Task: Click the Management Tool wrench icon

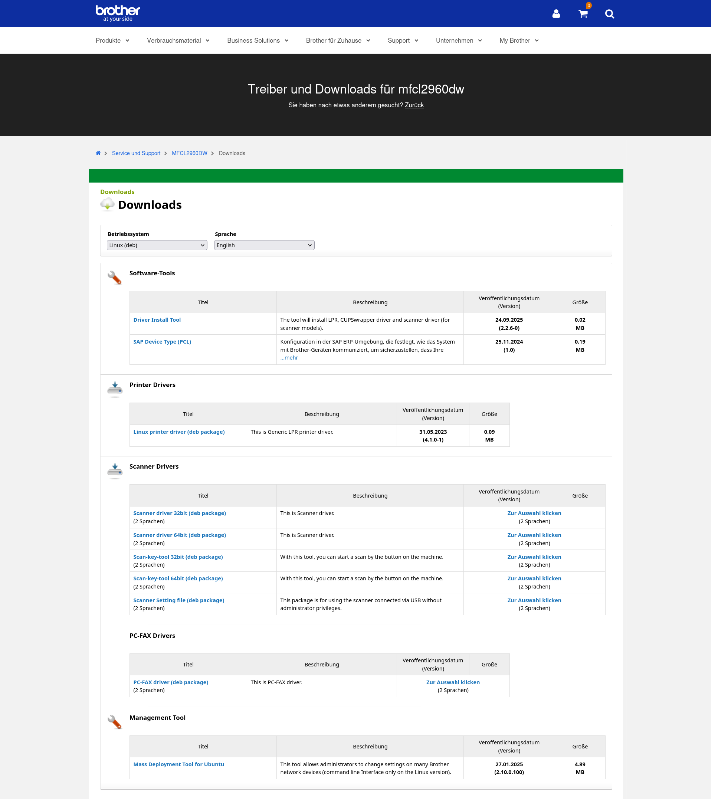Action: point(115,722)
